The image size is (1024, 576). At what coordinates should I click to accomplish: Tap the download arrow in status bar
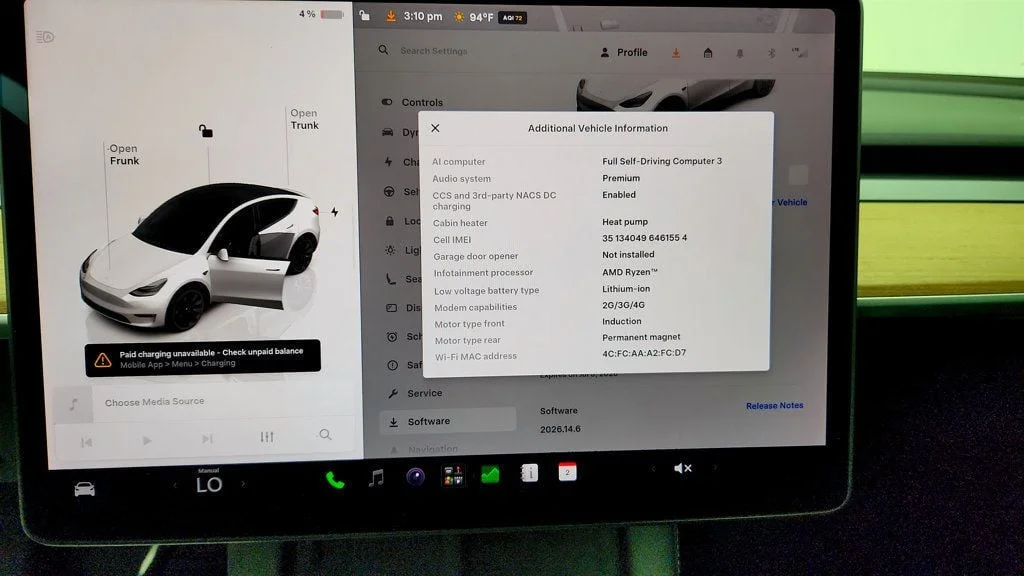391,16
